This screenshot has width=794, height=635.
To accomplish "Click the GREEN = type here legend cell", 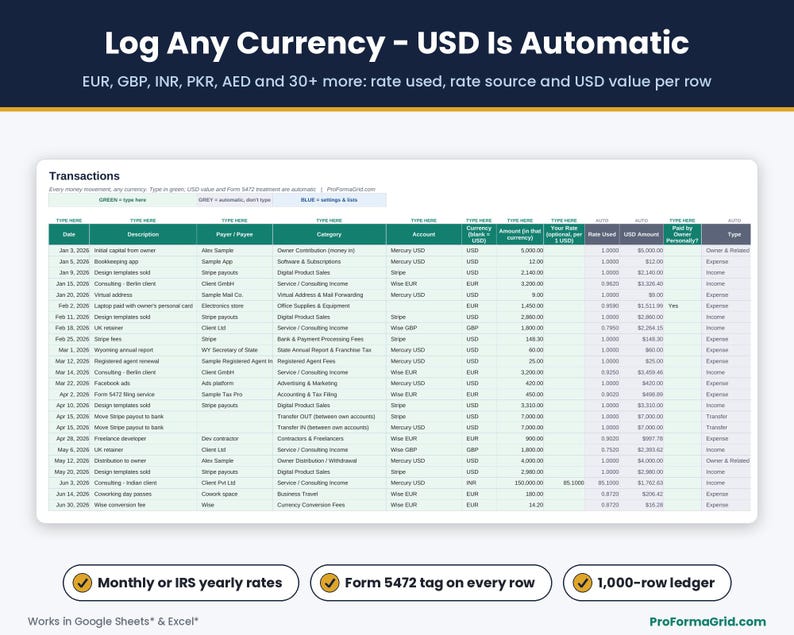I will [123, 200].
